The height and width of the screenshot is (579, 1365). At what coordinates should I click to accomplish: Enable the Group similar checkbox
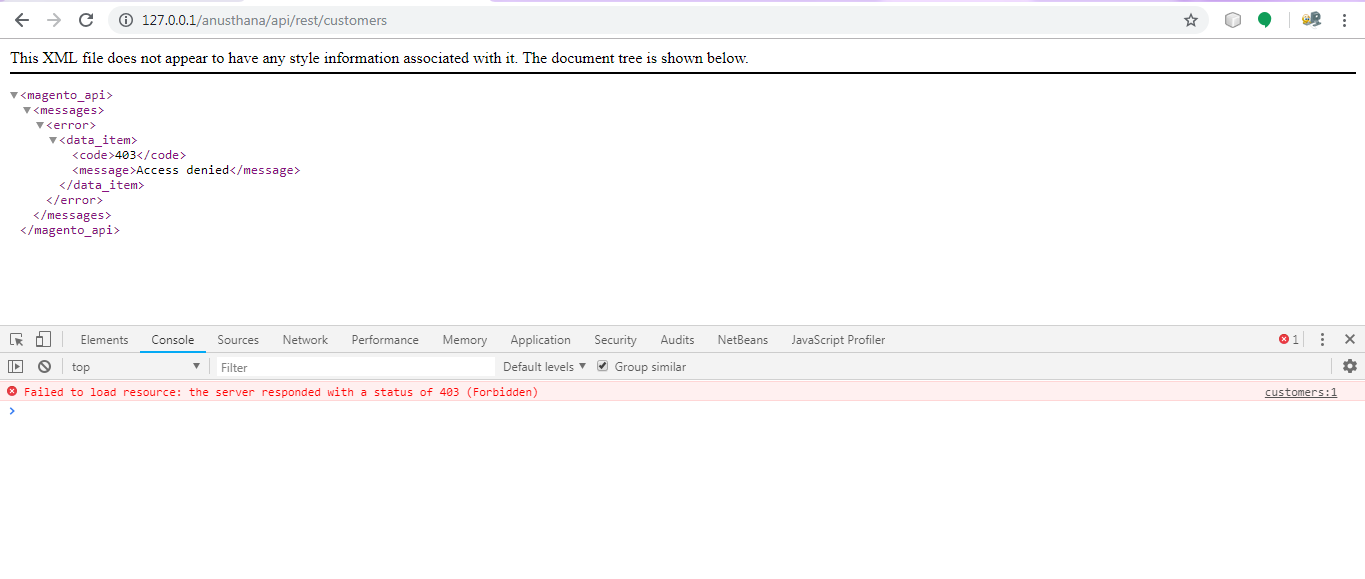602,366
